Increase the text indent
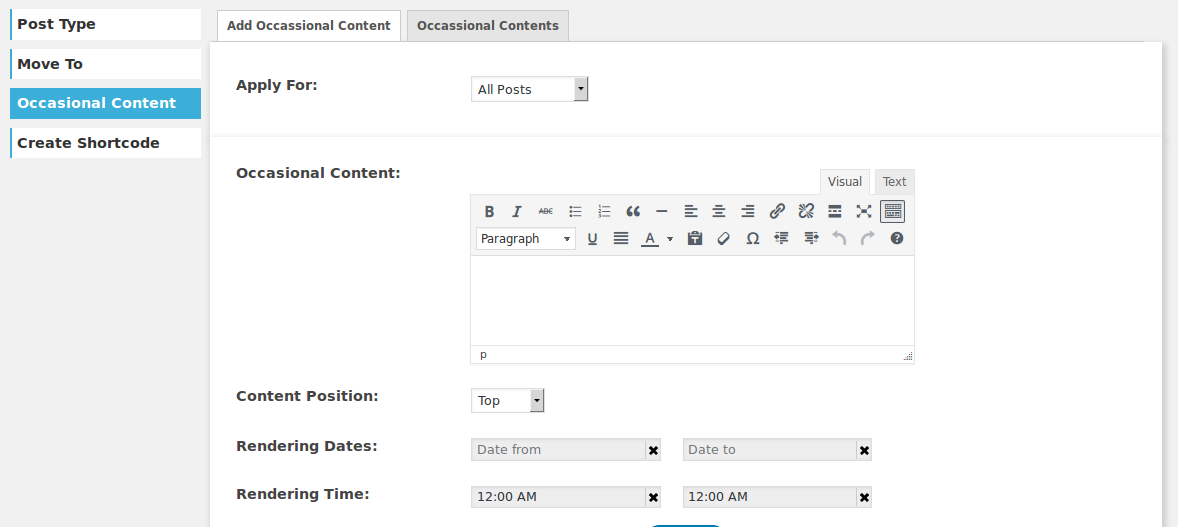 811,238
